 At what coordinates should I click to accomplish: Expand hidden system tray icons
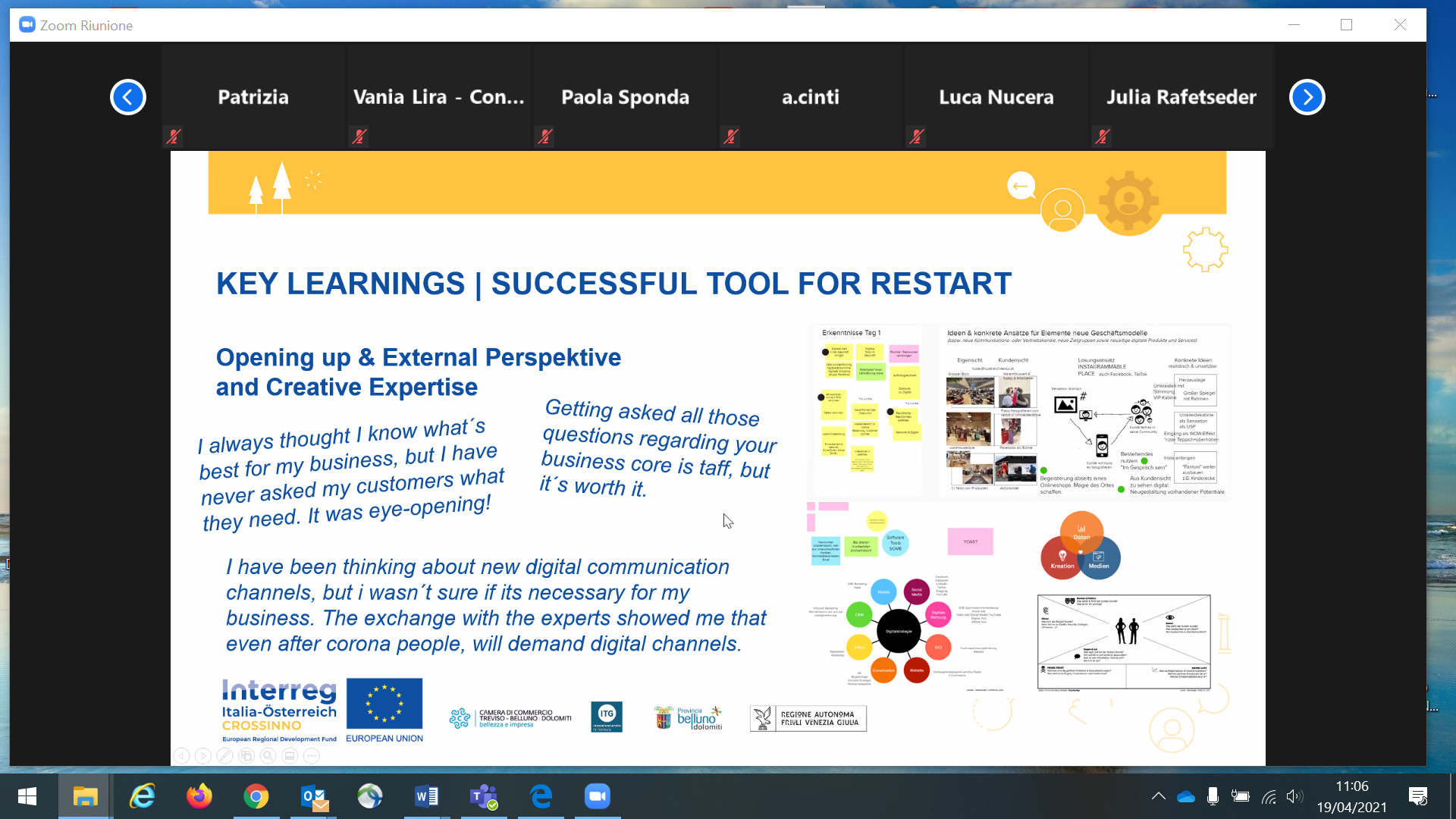coord(1158,796)
